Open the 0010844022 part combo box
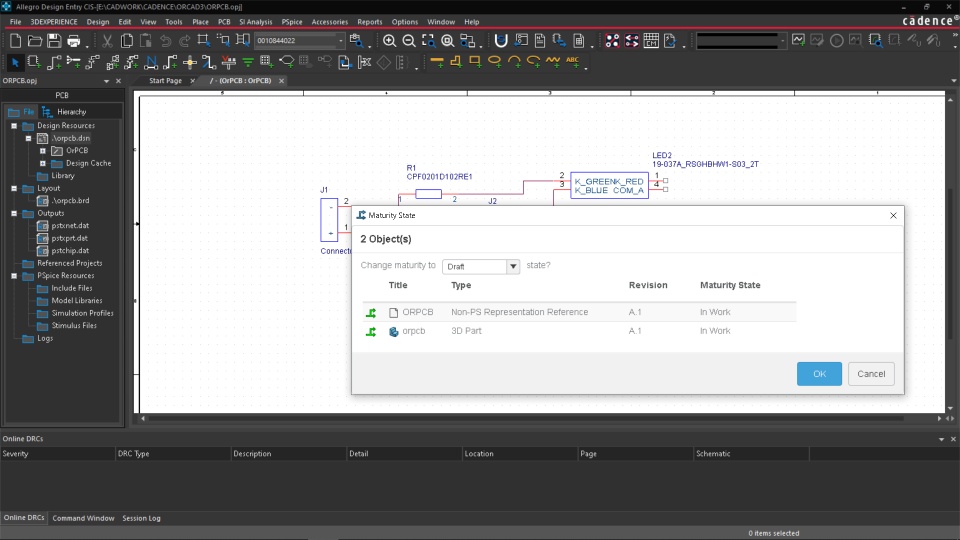 (x=340, y=41)
